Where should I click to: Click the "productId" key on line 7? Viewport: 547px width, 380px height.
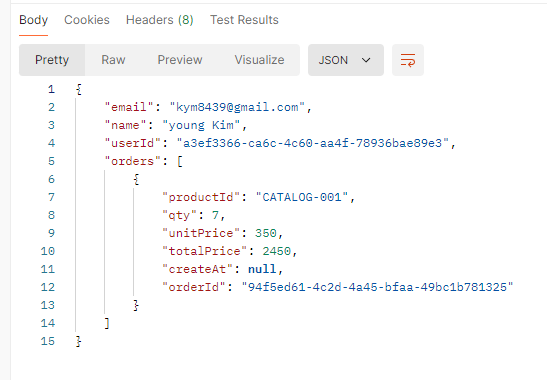click(x=201, y=197)
